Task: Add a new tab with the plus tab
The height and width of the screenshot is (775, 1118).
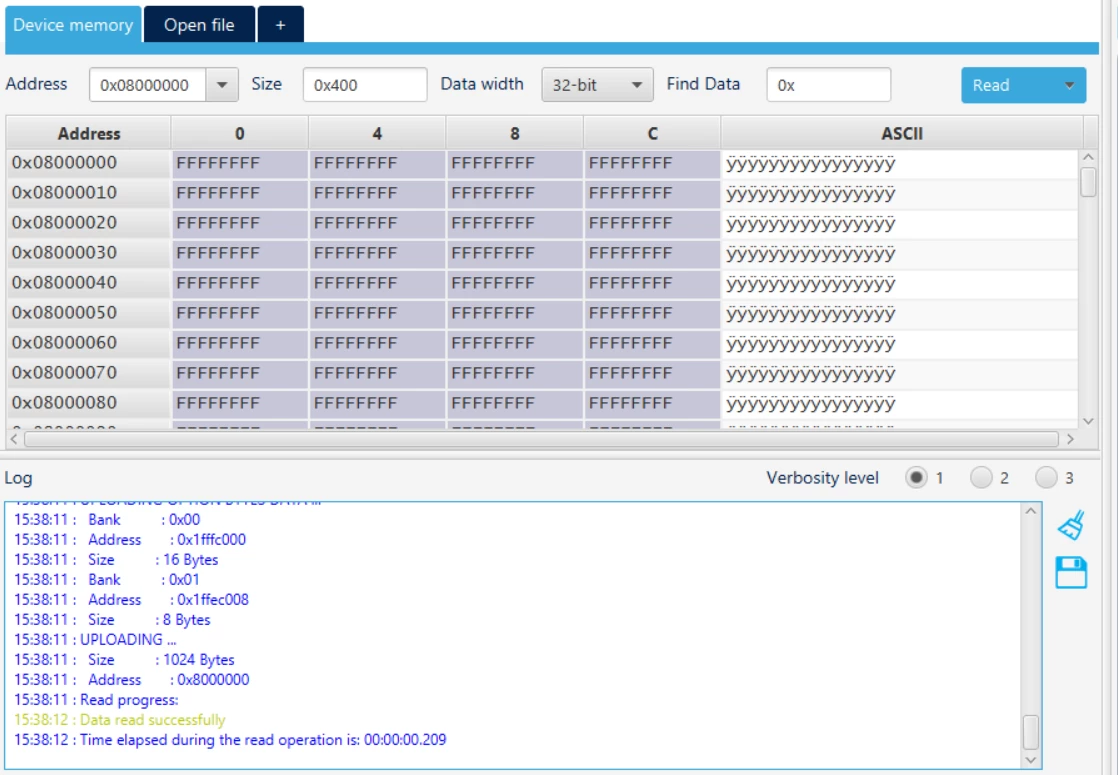Action: (x=280, y=25)
